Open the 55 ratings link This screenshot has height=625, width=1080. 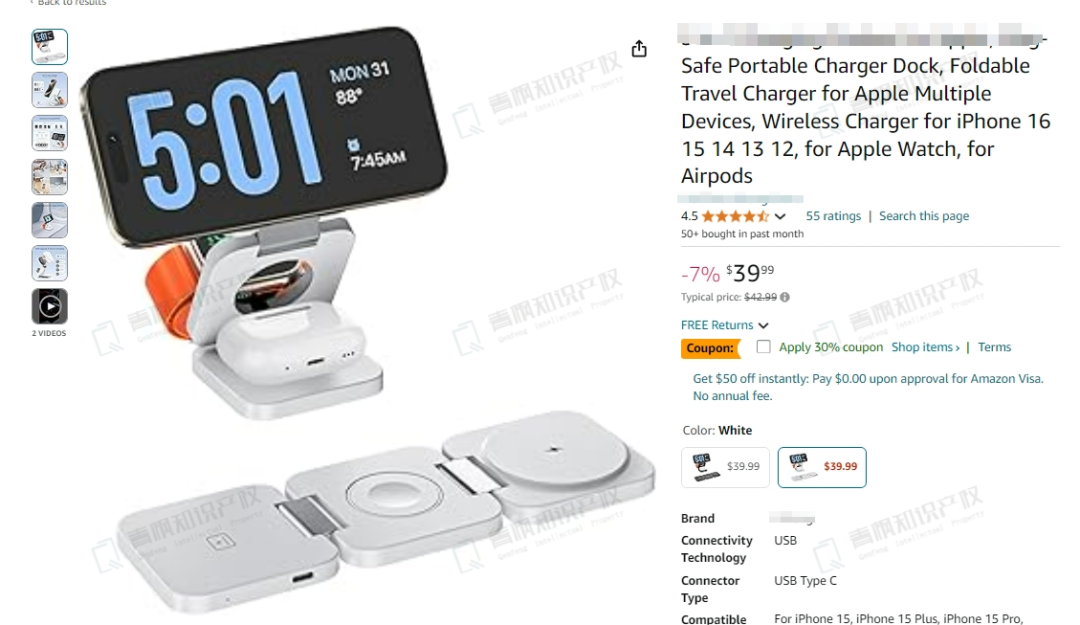833,216
